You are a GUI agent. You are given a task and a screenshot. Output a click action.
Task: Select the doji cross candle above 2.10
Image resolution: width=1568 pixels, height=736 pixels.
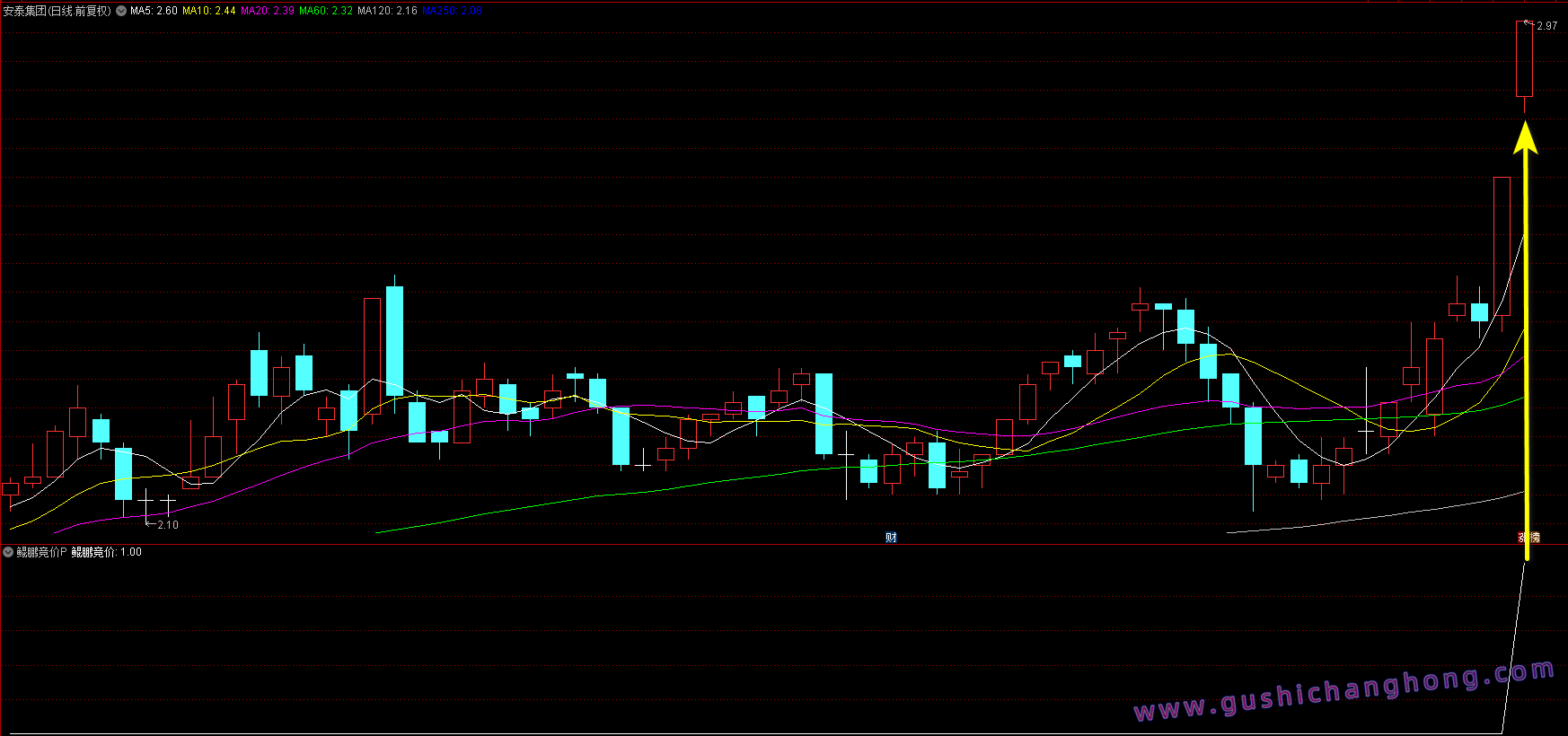coord(145,501)
